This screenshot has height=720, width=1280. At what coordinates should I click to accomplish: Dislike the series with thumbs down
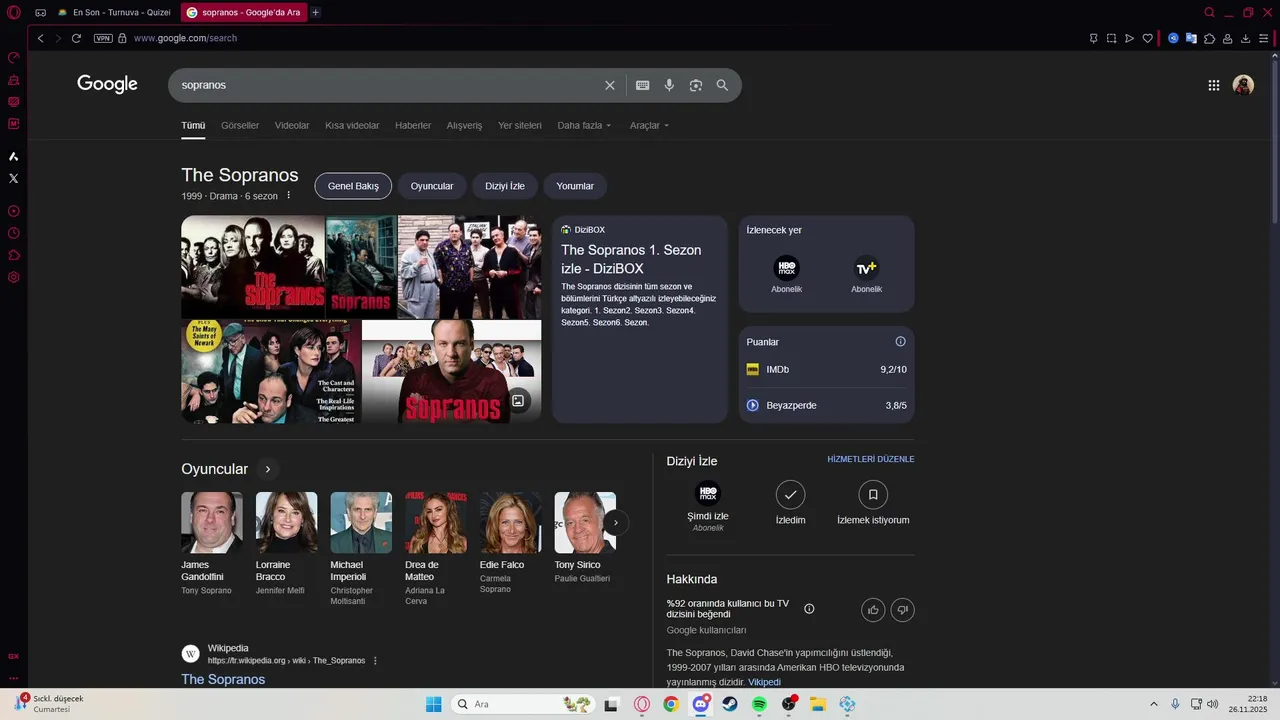tap(902, 610)
